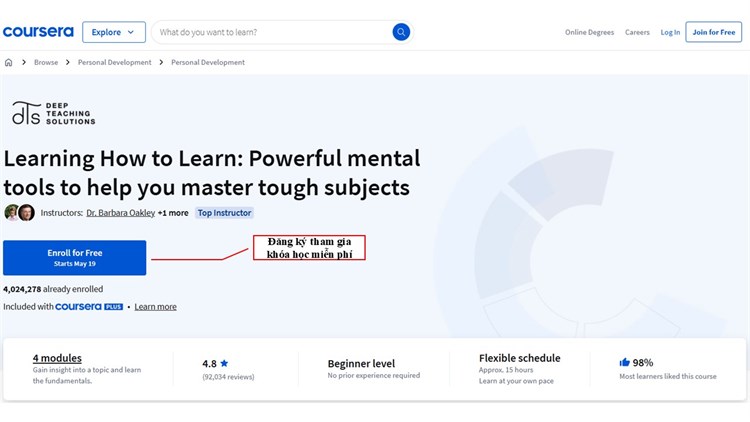Click the blue rating star icon
This screenshot has width=750, height=422.
point(224,363)
